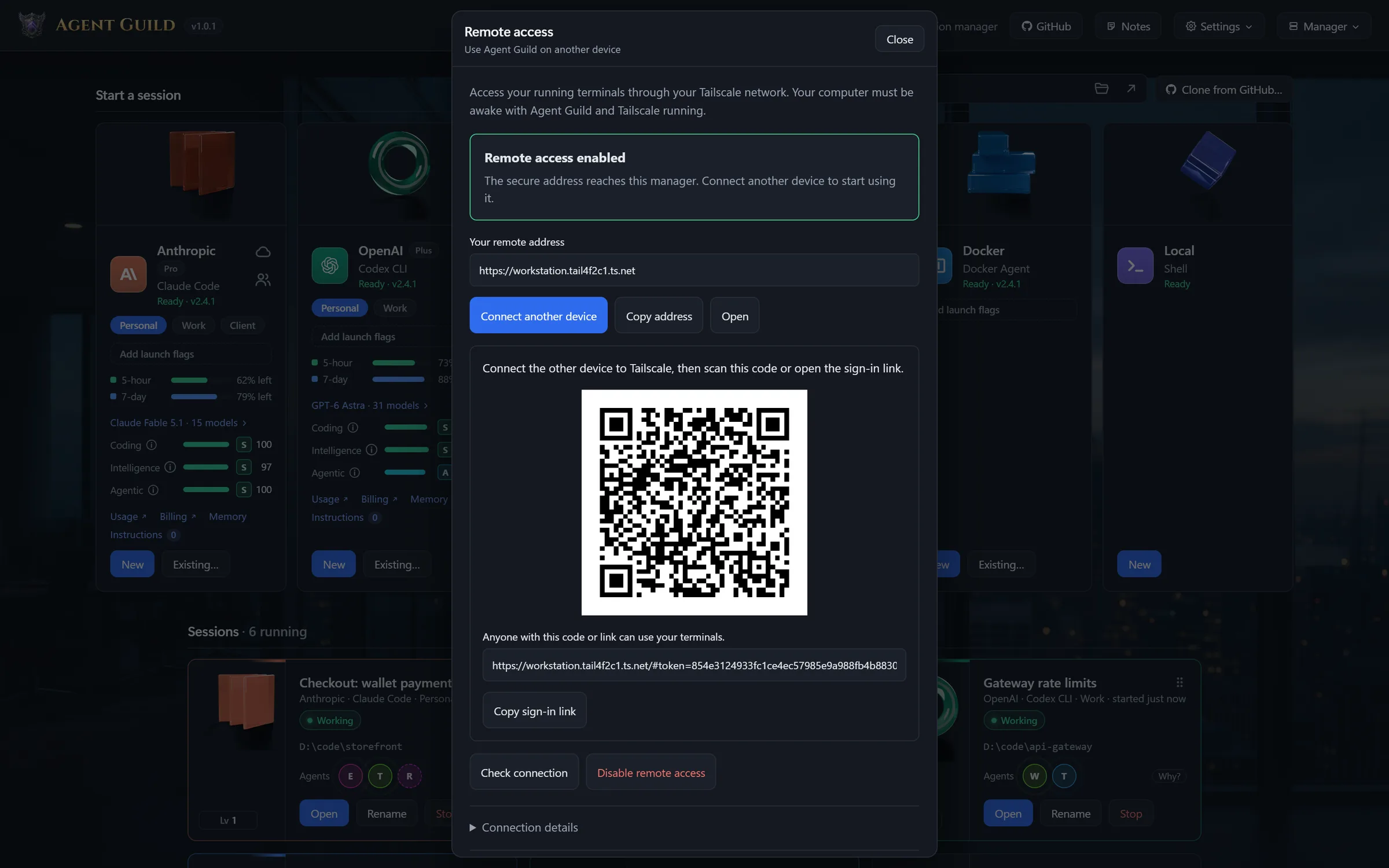
Task: Click the external open arrow icon near Clone
Action: 1131,89
